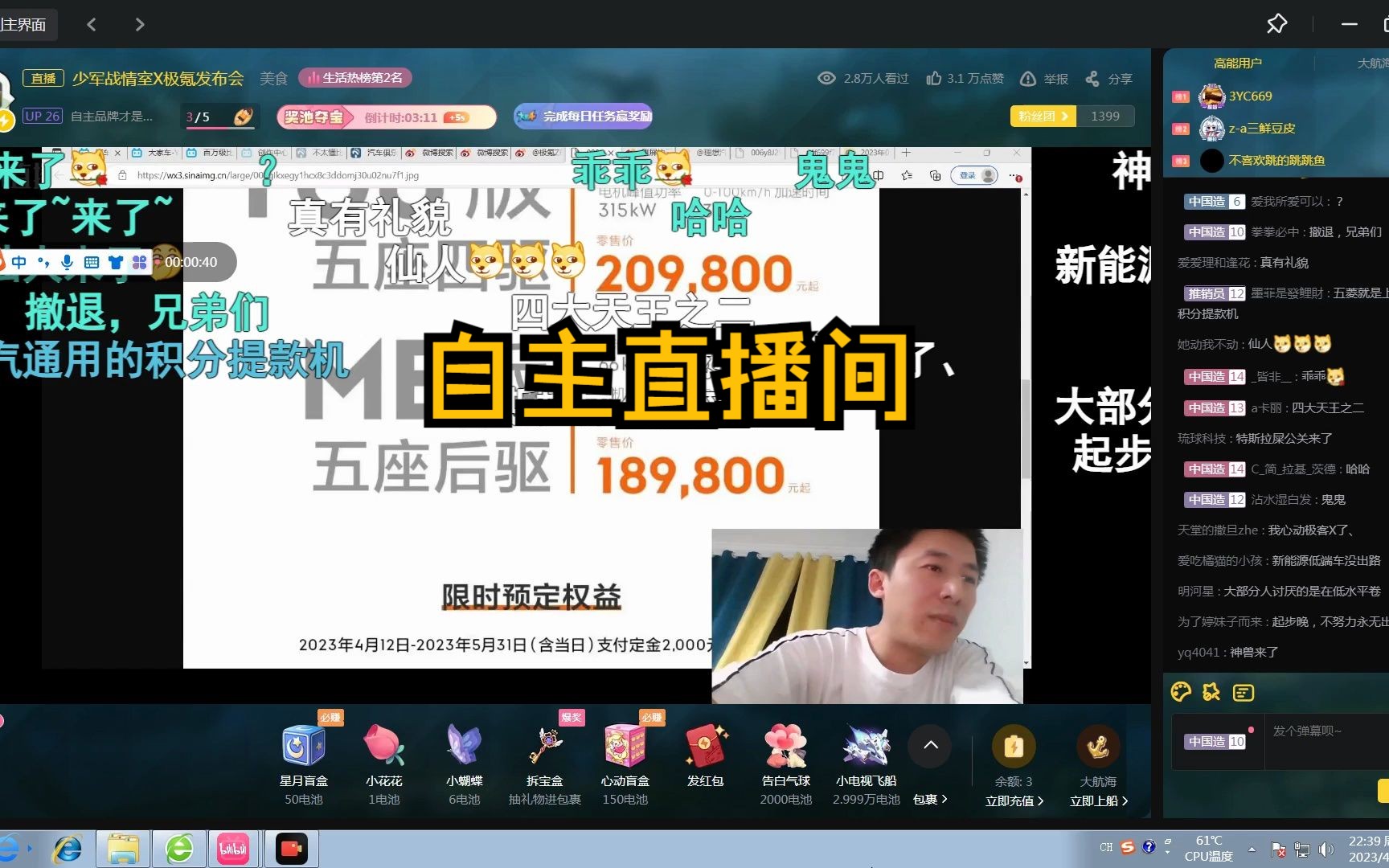1389x868 pixels.
Task: Click the 美食 category link
Action: (x=273, y=78)
